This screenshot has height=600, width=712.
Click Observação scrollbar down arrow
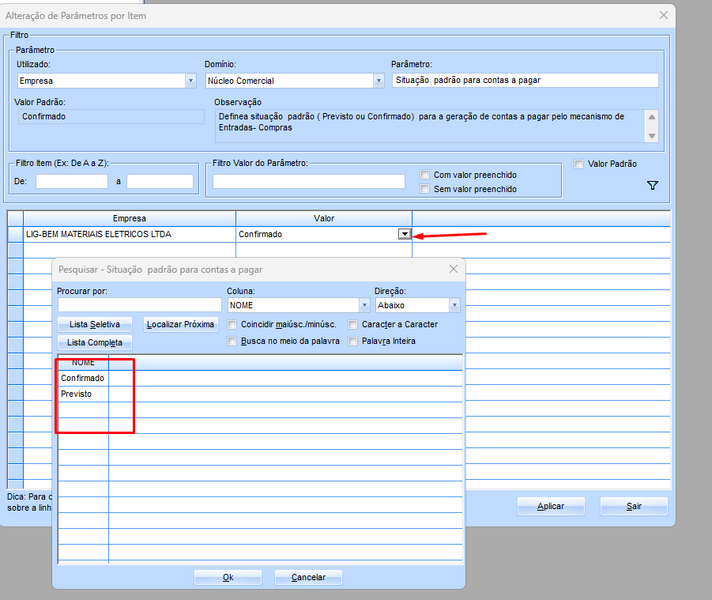[x=652, y=136]
